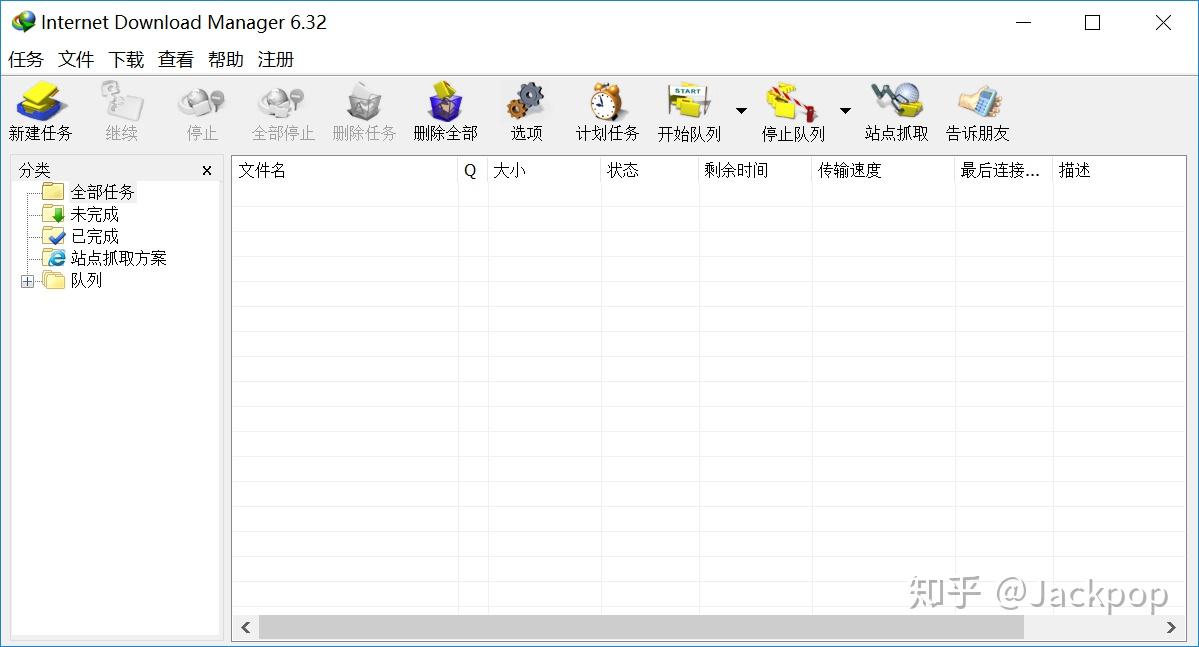1199x647 pixels.
Task: Click the 继续 (resume) toolbar icon
Action: click(x=122, y=102)
